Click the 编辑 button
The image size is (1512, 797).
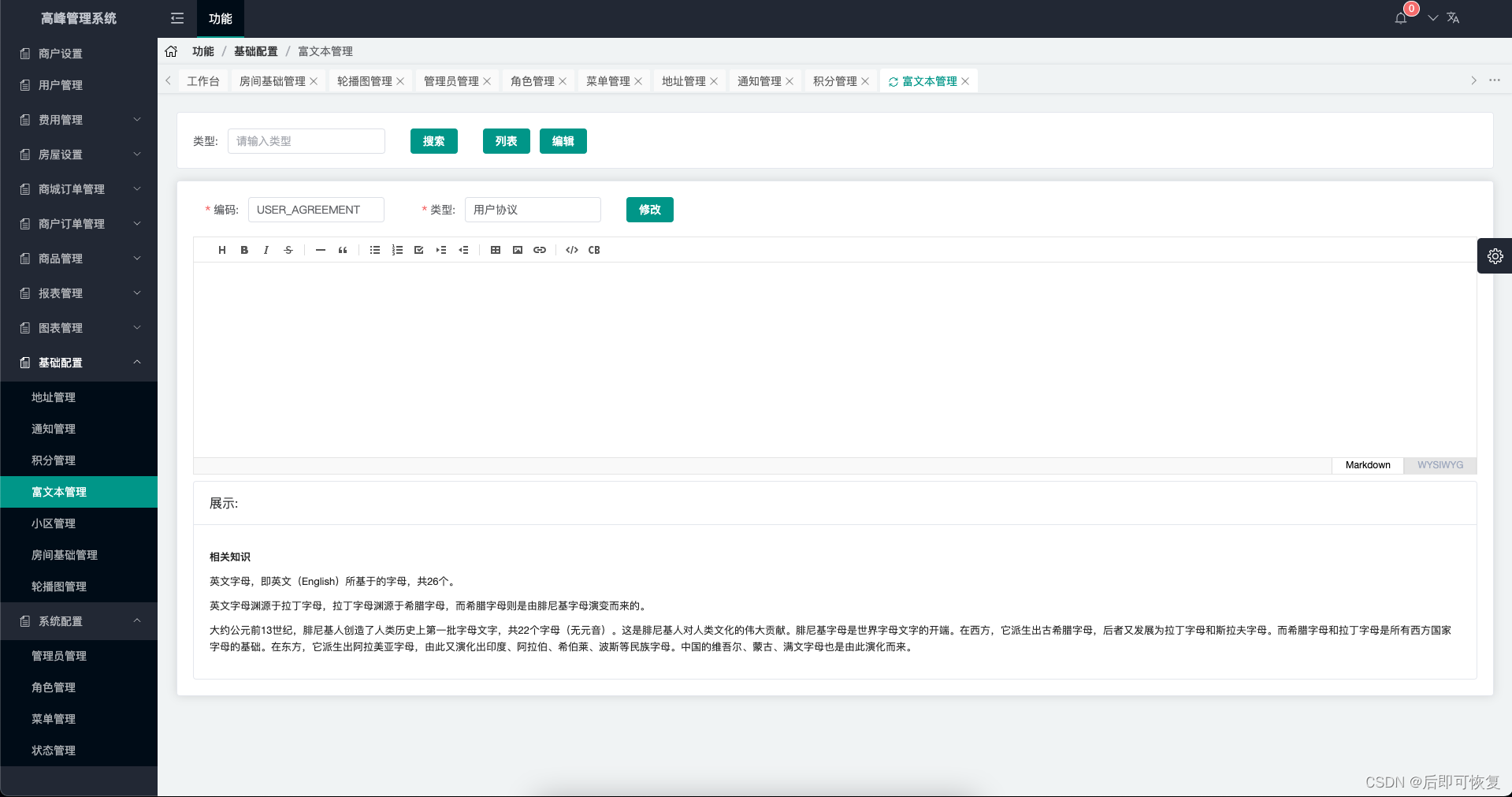pyautogui.click(x=563, y=141)
